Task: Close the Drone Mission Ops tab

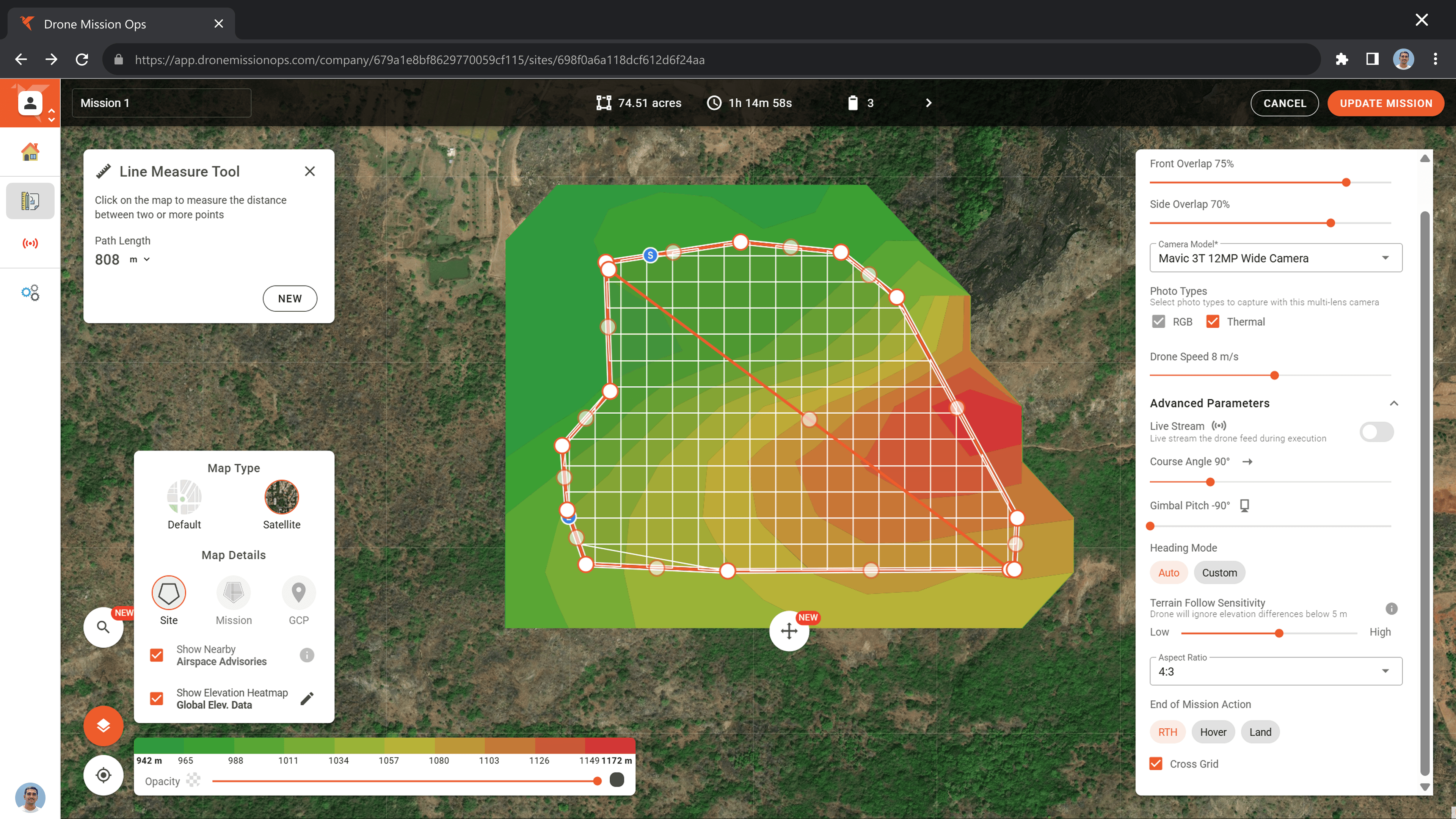Action: tap(219, 24)
